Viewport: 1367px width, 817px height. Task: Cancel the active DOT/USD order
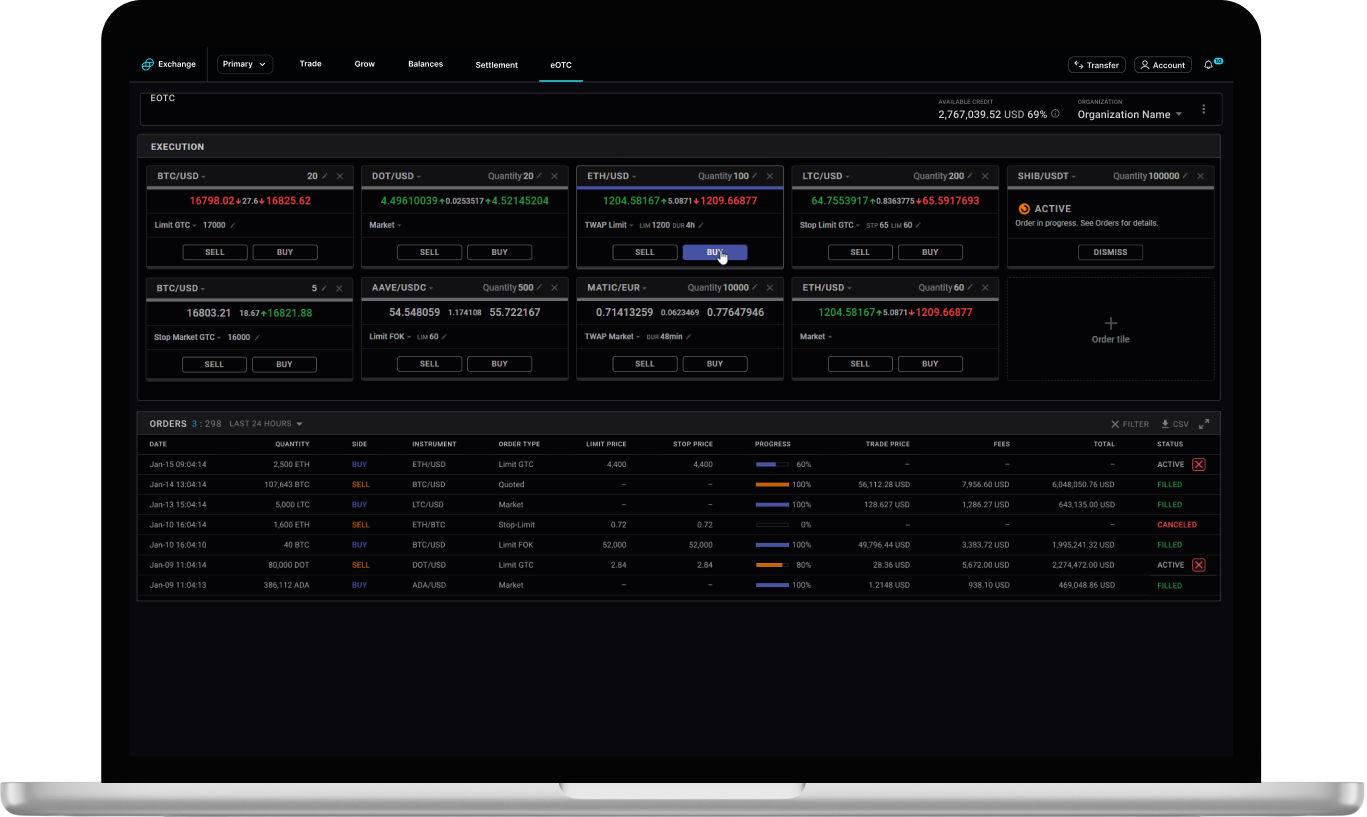pyautogui.click(x=1198, y=565)
